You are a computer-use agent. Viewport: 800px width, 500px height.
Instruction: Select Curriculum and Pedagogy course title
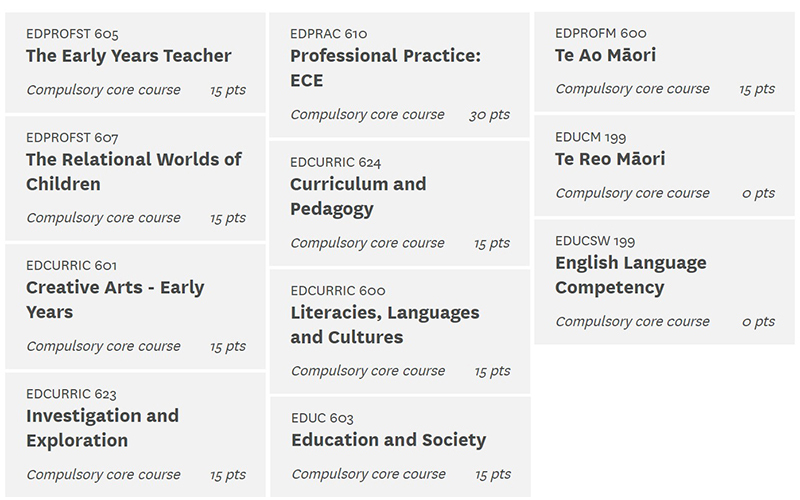(358, 196)
